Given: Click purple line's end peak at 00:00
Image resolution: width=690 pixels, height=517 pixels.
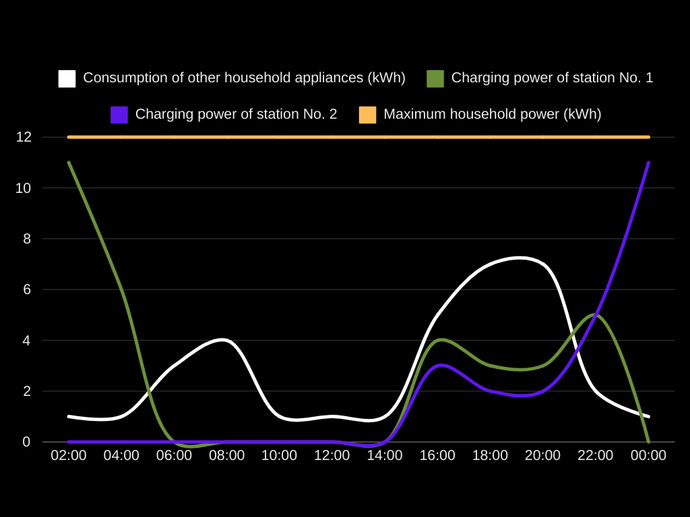Looking at the screenshot, I should point(648,163).
